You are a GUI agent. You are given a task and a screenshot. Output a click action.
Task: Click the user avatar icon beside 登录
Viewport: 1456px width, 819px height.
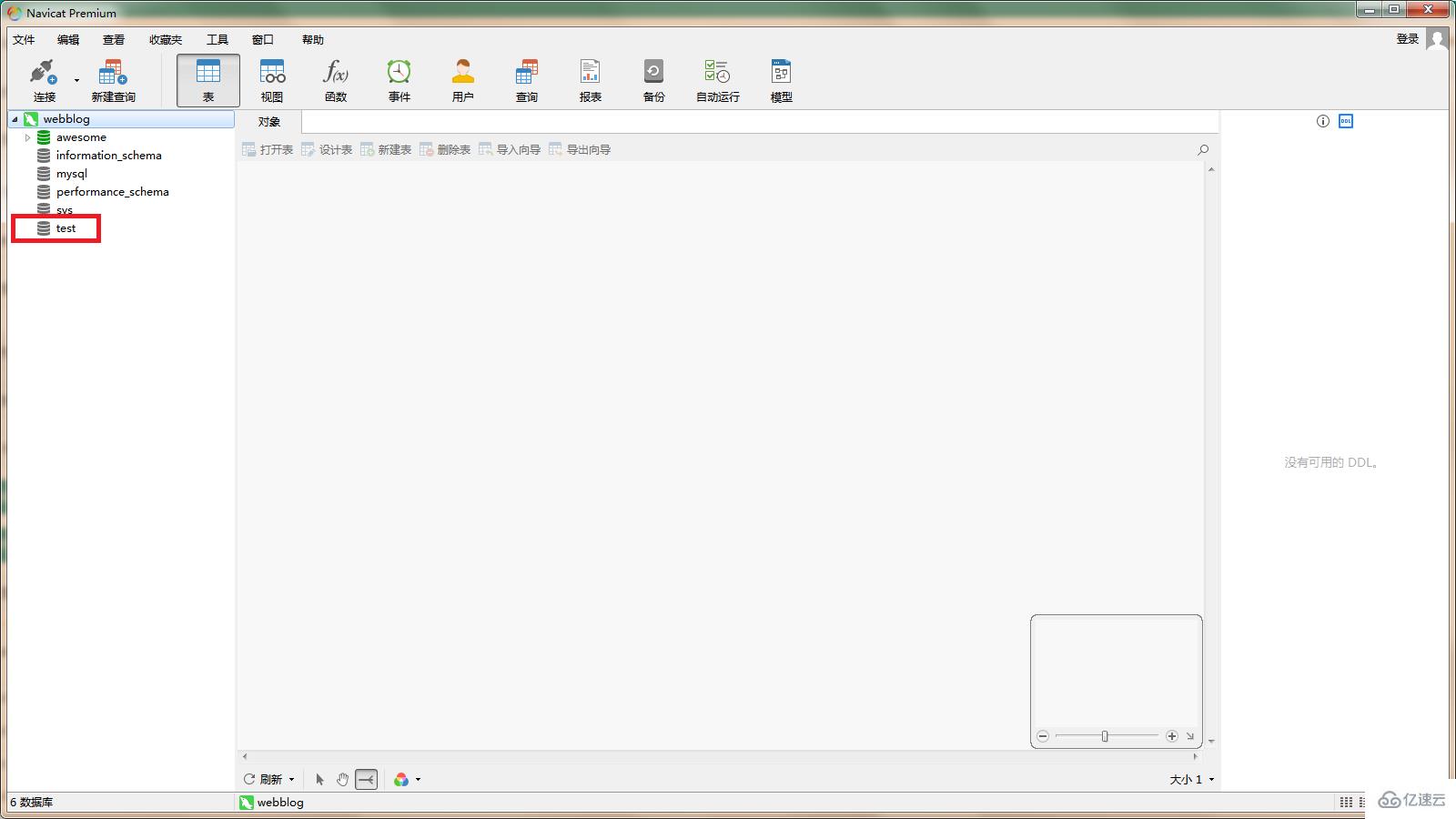[1437, 39]
